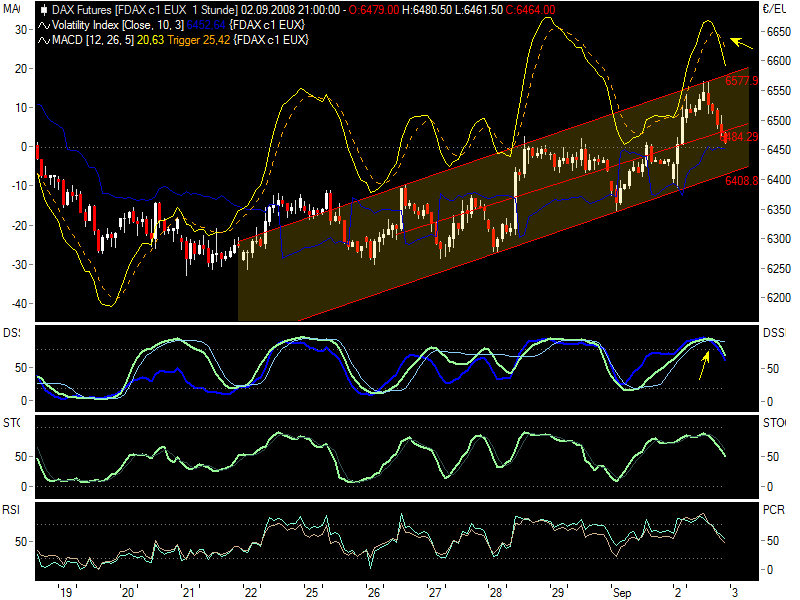Click the MACD axis value -20
800x600 pixels.
coord(18,226)
